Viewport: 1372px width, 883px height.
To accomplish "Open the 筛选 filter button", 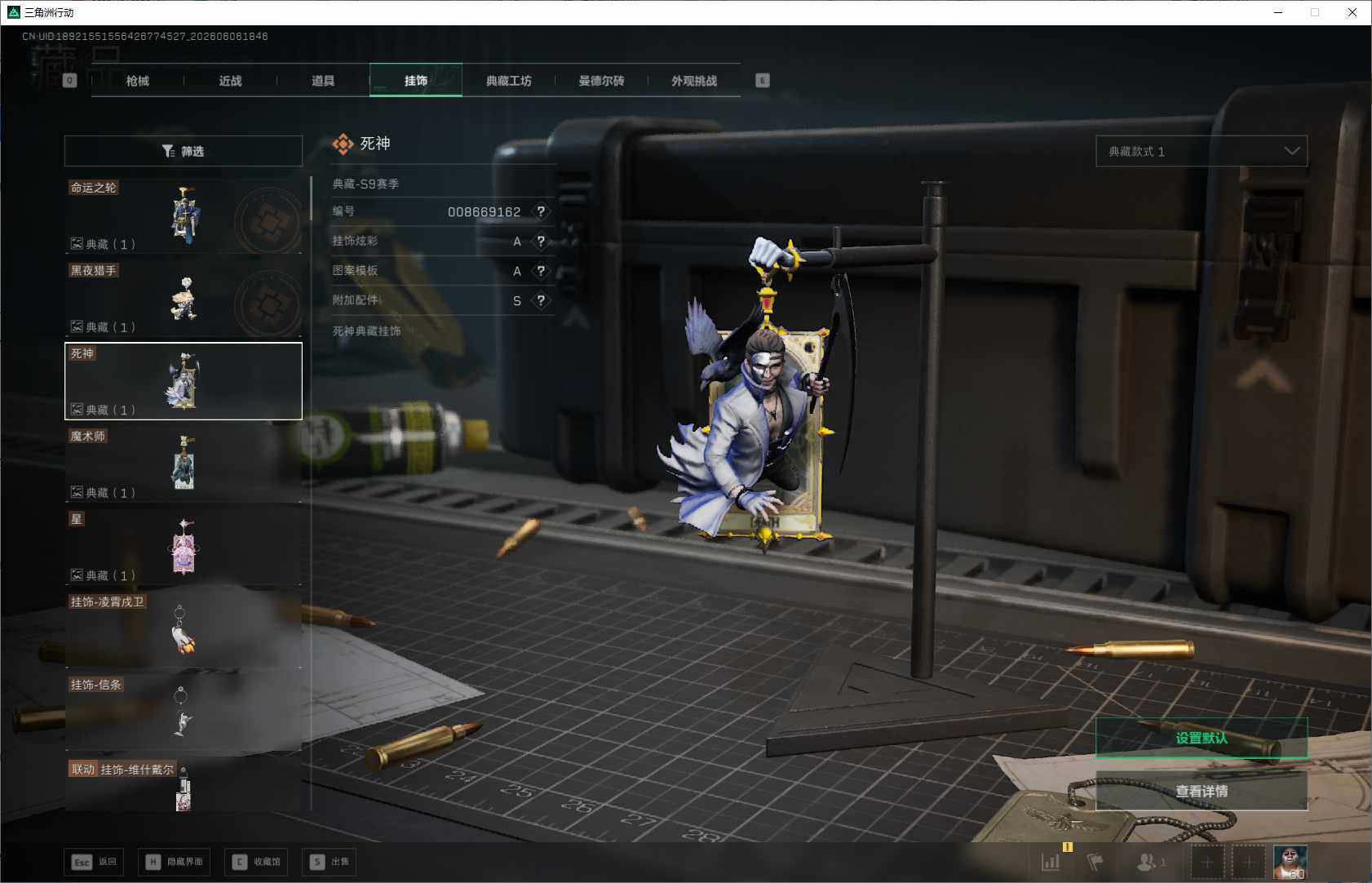I will [183, 151].
